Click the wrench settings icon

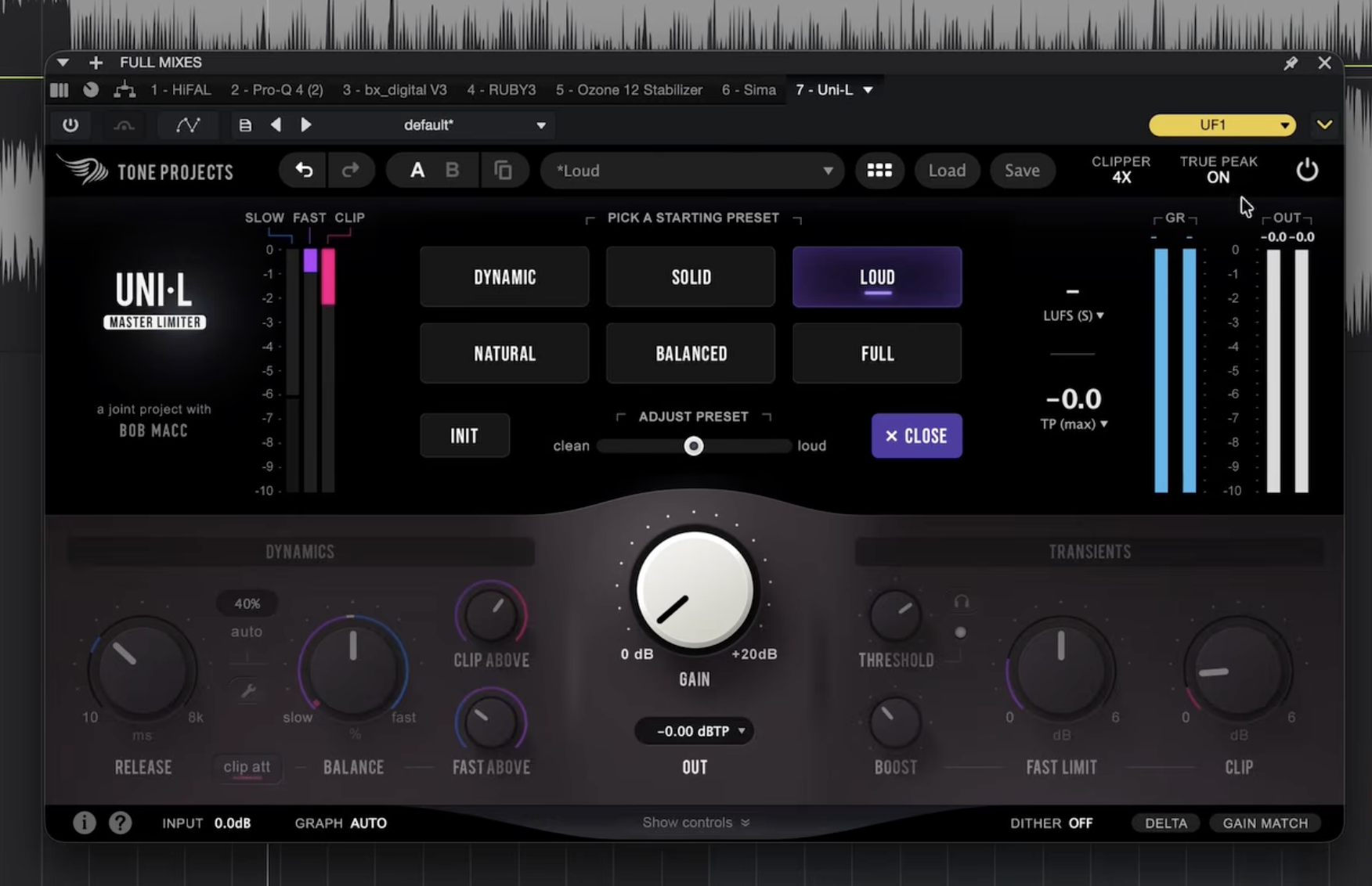(x=247, y=691)
